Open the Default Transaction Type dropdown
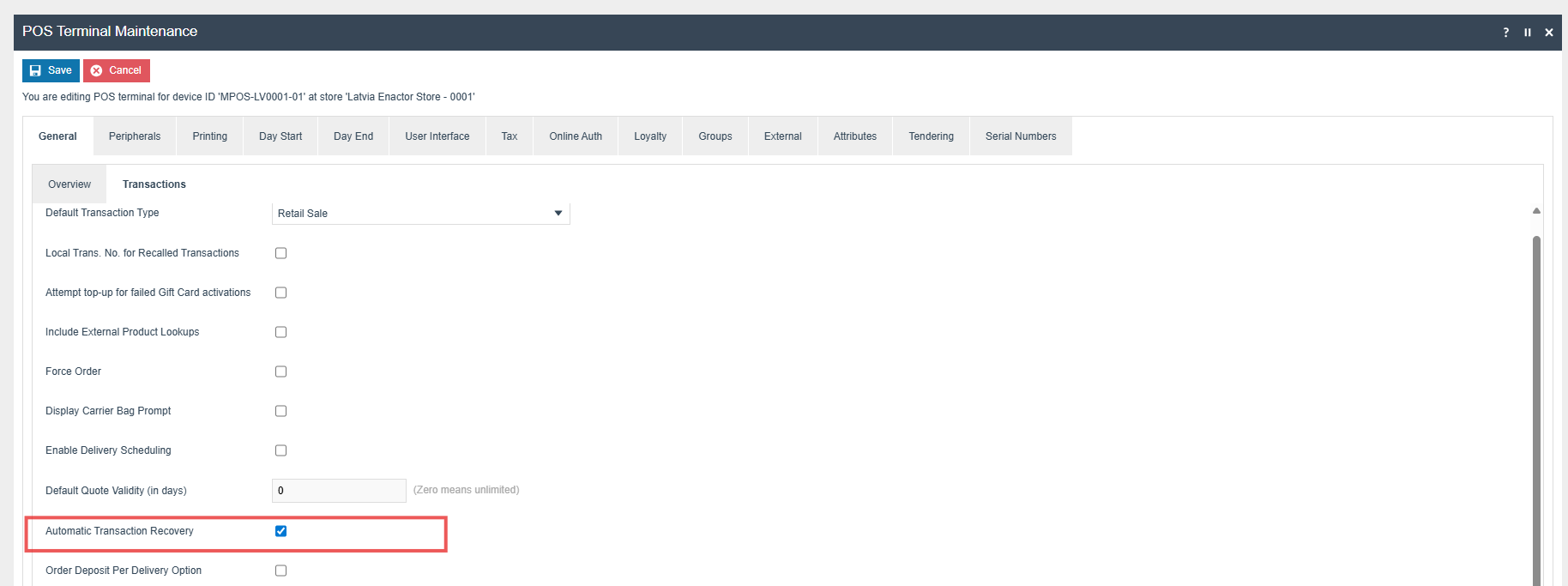Viewport: 1568px width, 586px height. coord(421,214)
